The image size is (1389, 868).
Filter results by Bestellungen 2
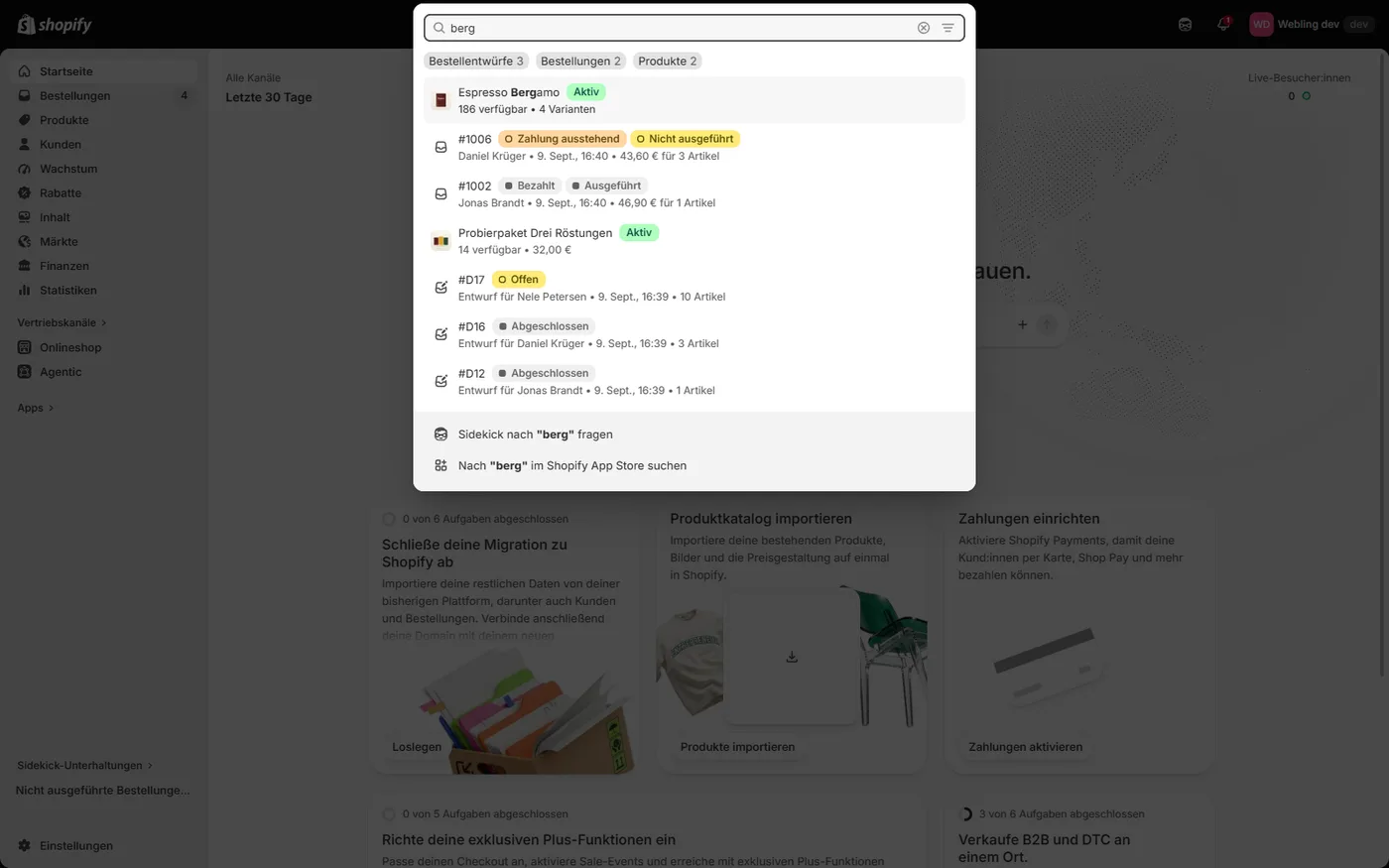point(580,62)
